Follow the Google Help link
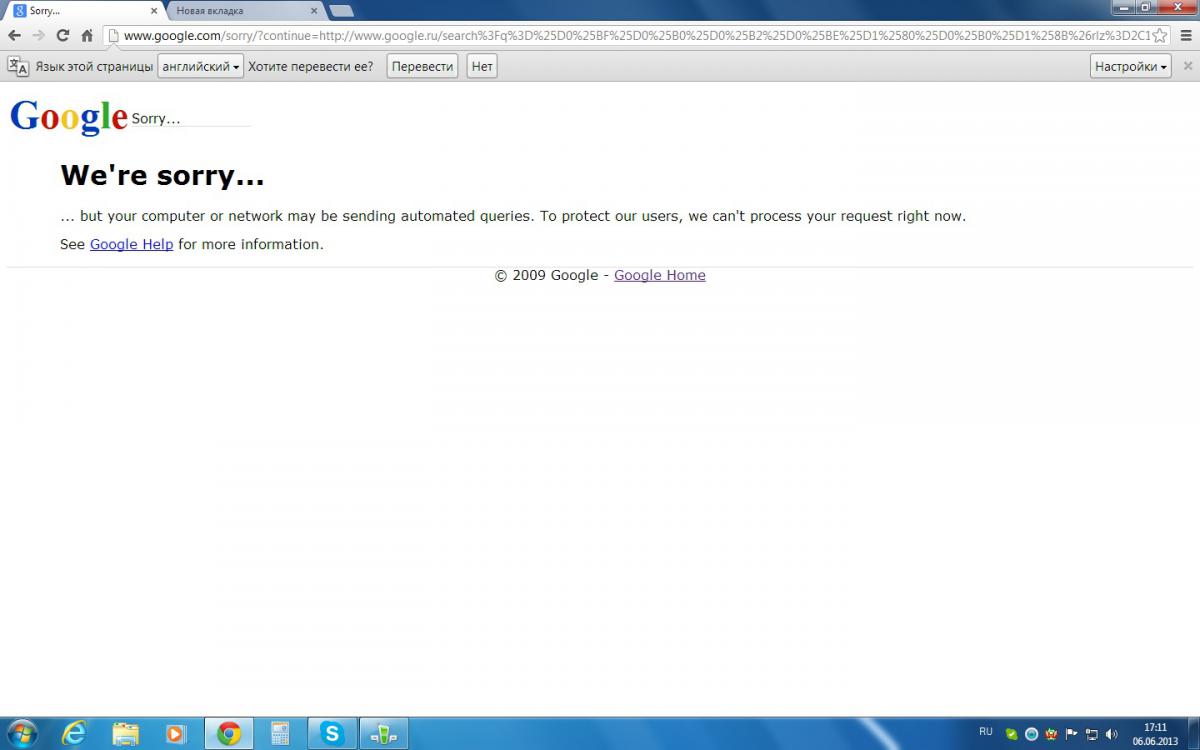 tap(131, 244)
